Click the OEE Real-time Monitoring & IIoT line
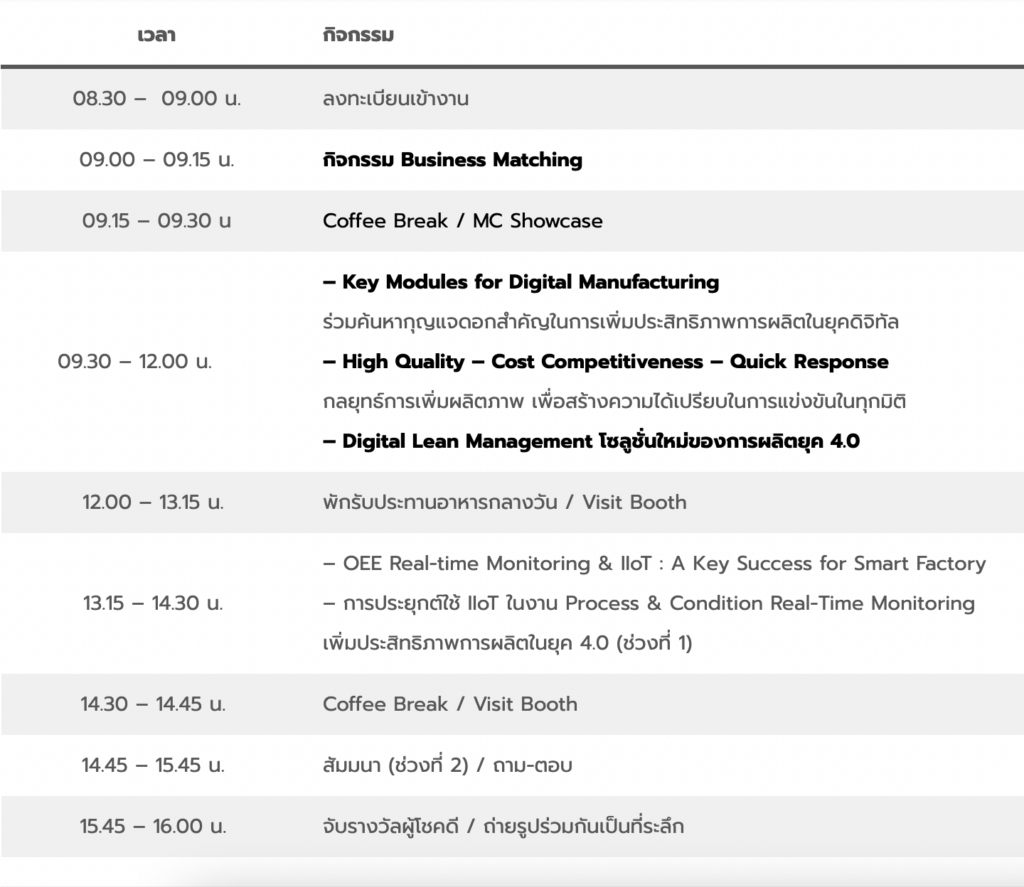1024x887 pixels. (x=654, y=564)
